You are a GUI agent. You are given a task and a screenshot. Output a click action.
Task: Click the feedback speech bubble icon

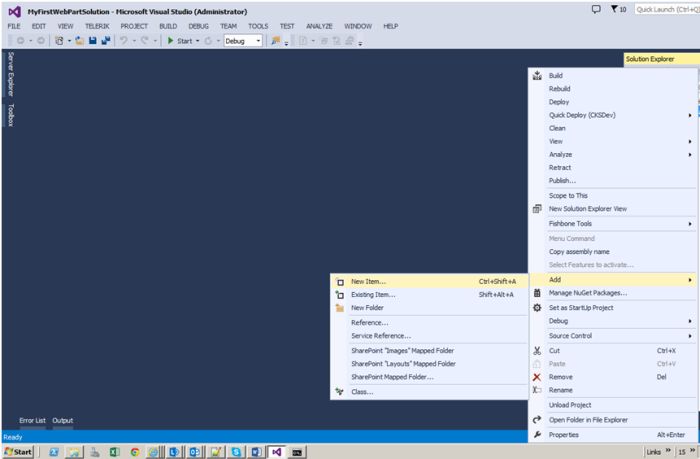pyautogui.click(x=596, y=9)
